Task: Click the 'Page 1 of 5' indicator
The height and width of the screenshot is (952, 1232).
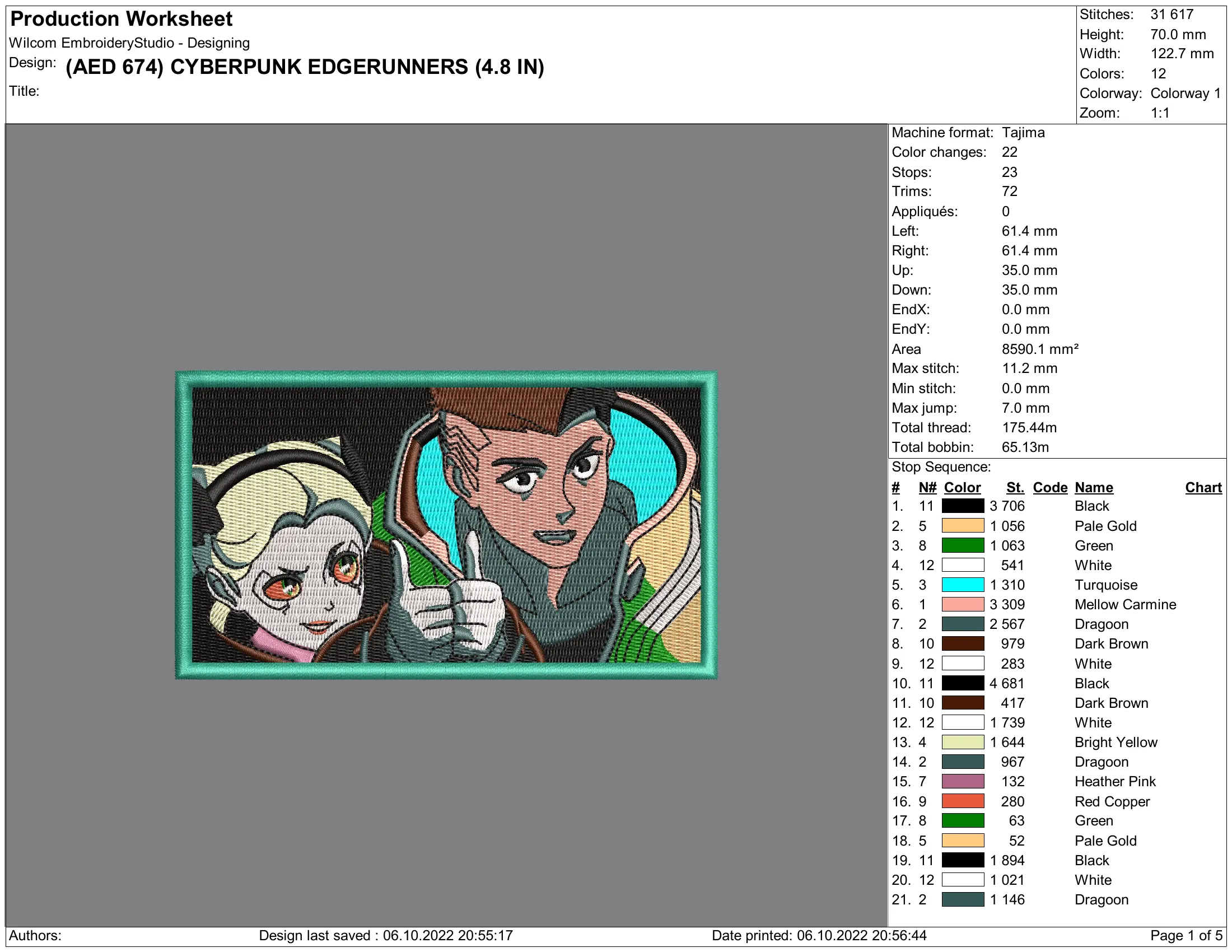Action: 1186,936
